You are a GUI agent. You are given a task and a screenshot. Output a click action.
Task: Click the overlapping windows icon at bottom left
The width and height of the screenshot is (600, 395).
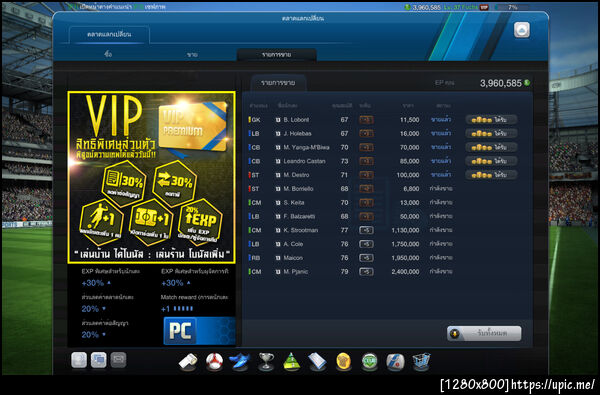click(x=99, y=360)
